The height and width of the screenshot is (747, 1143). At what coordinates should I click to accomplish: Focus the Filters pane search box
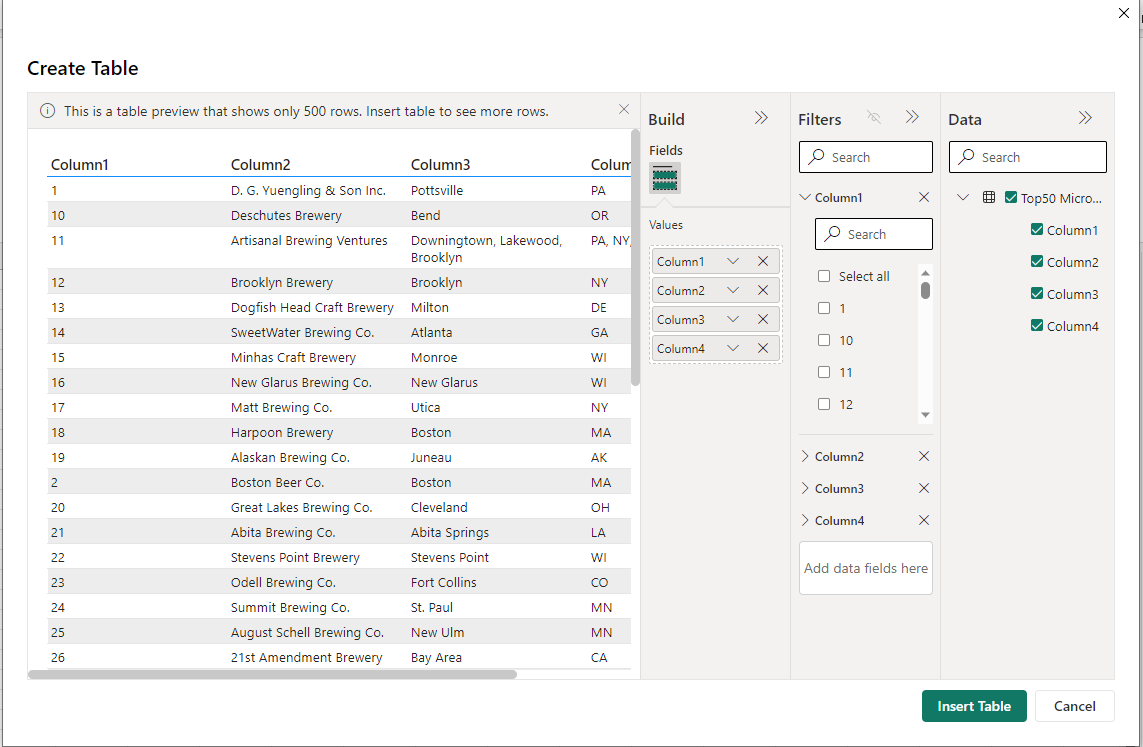[x=865, y=157]
